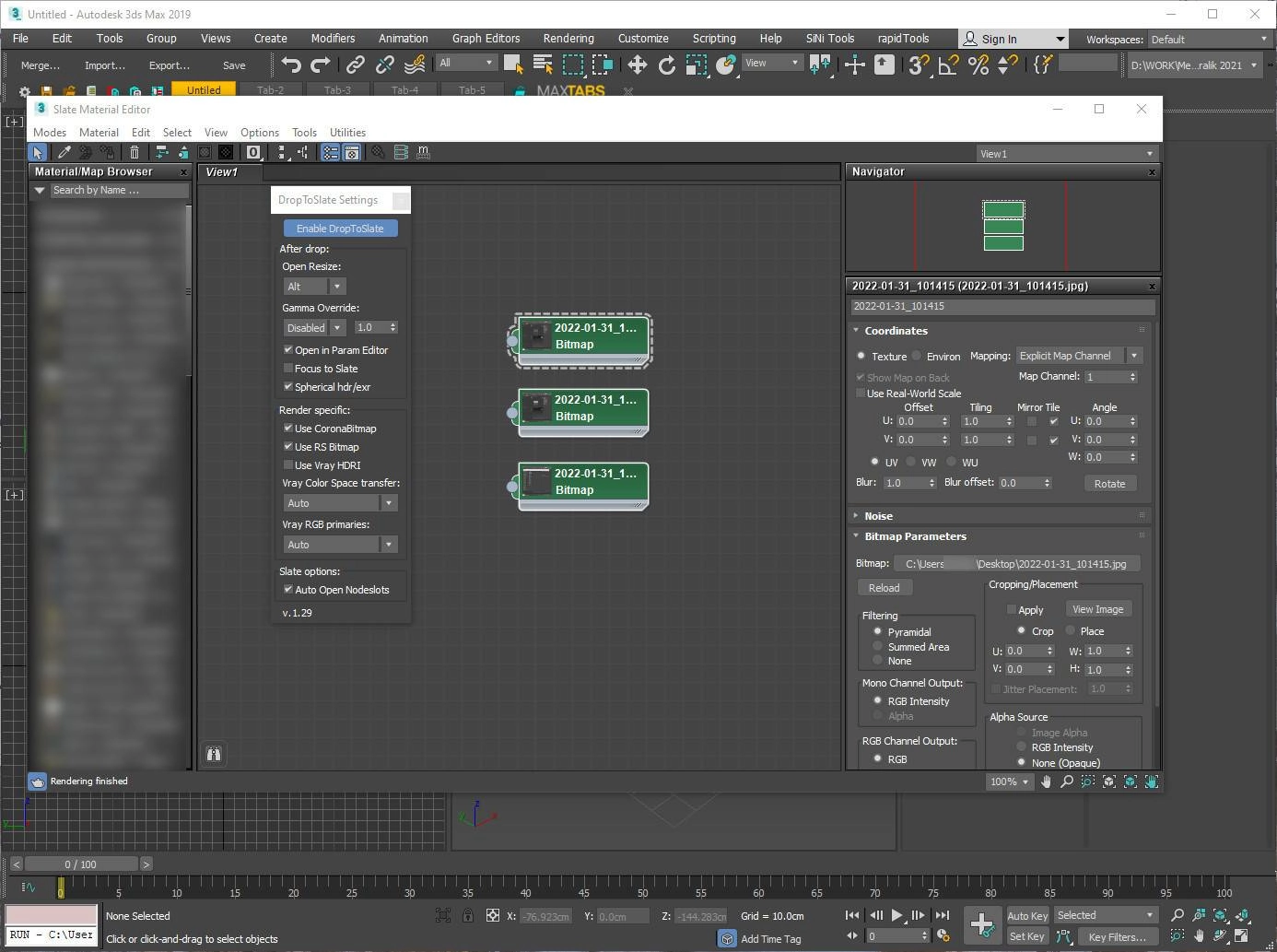The width and height of the screenshot is (1277, 952).
Task: Toggle the Spherical hdr/exr checkbox
Action: pos(288,387)
